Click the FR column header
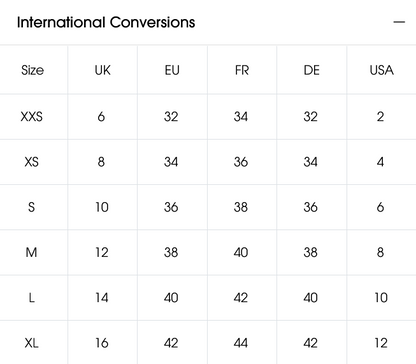 [x=242, y=70]
